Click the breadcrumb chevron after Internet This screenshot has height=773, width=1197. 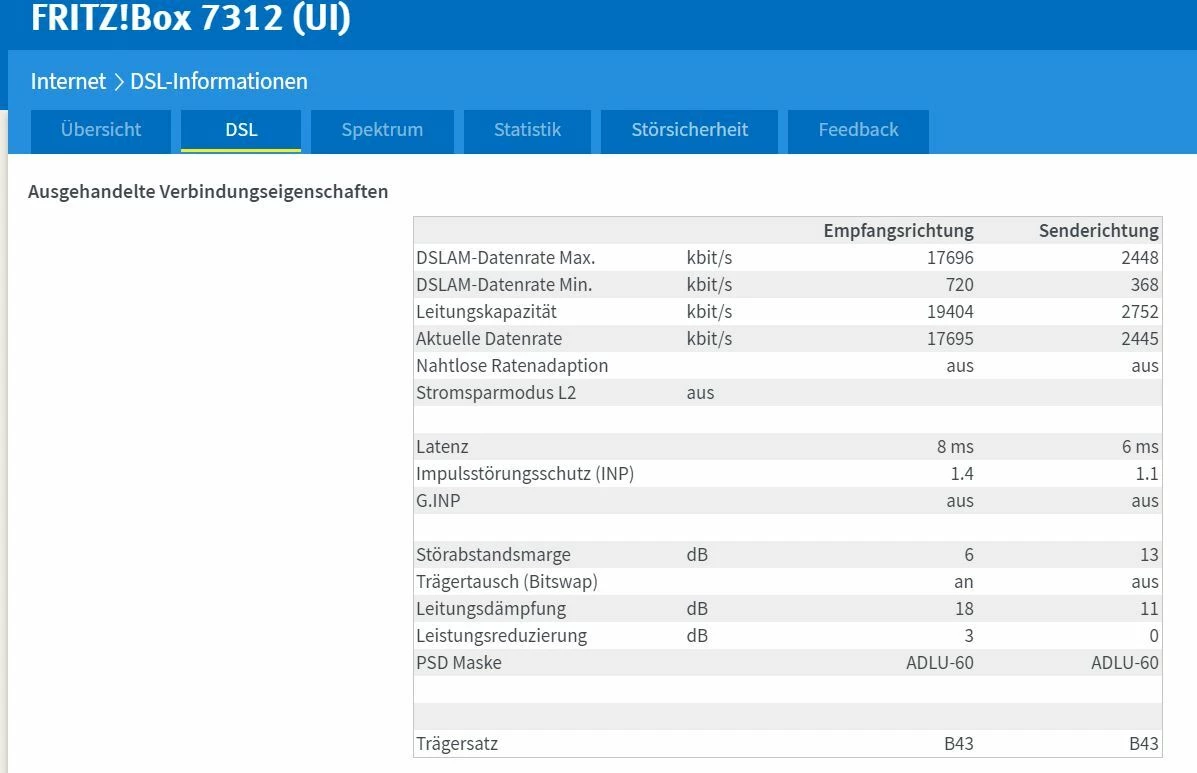pos(118,82)
